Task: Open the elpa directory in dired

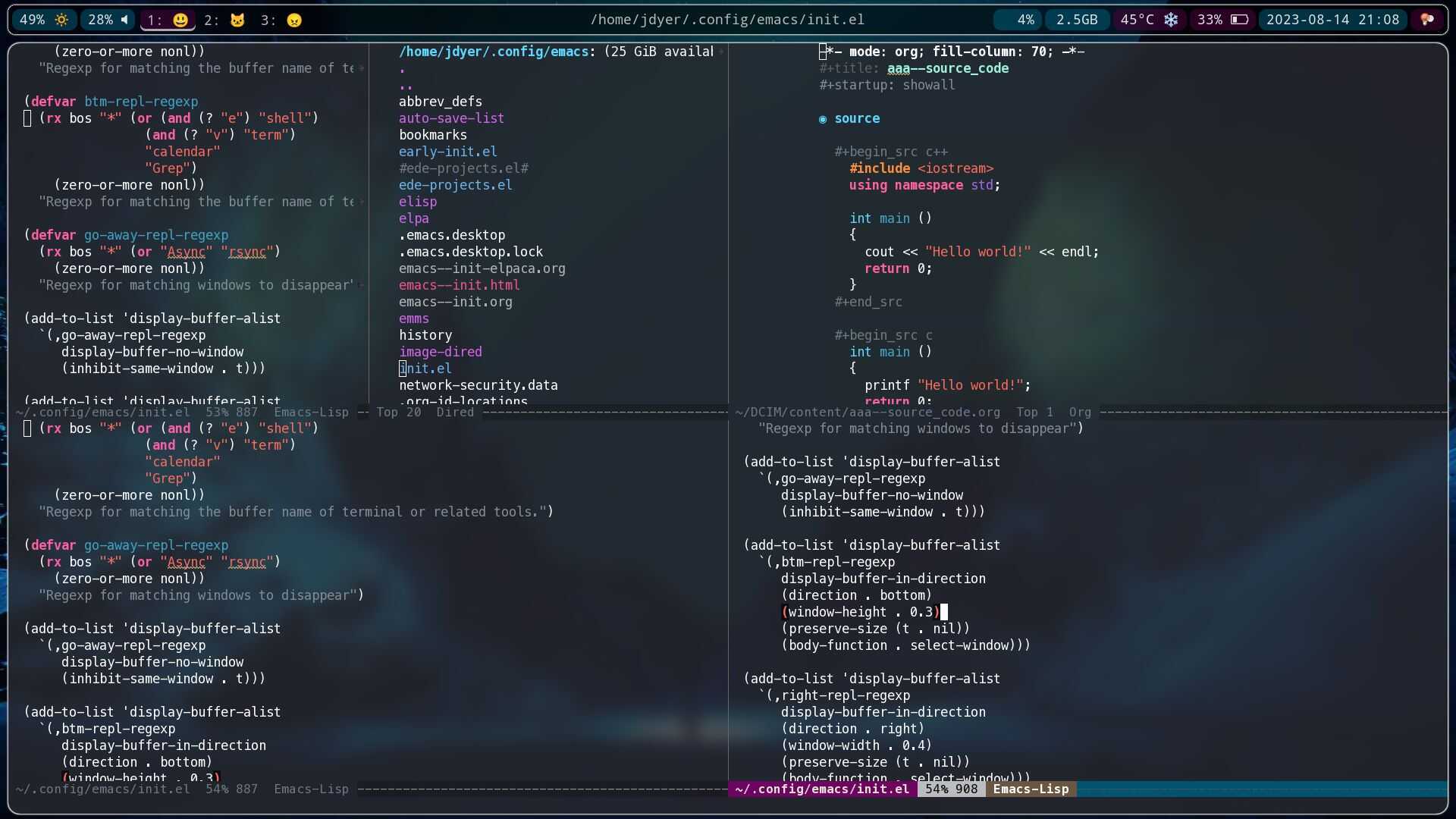Action: (413, 218)
